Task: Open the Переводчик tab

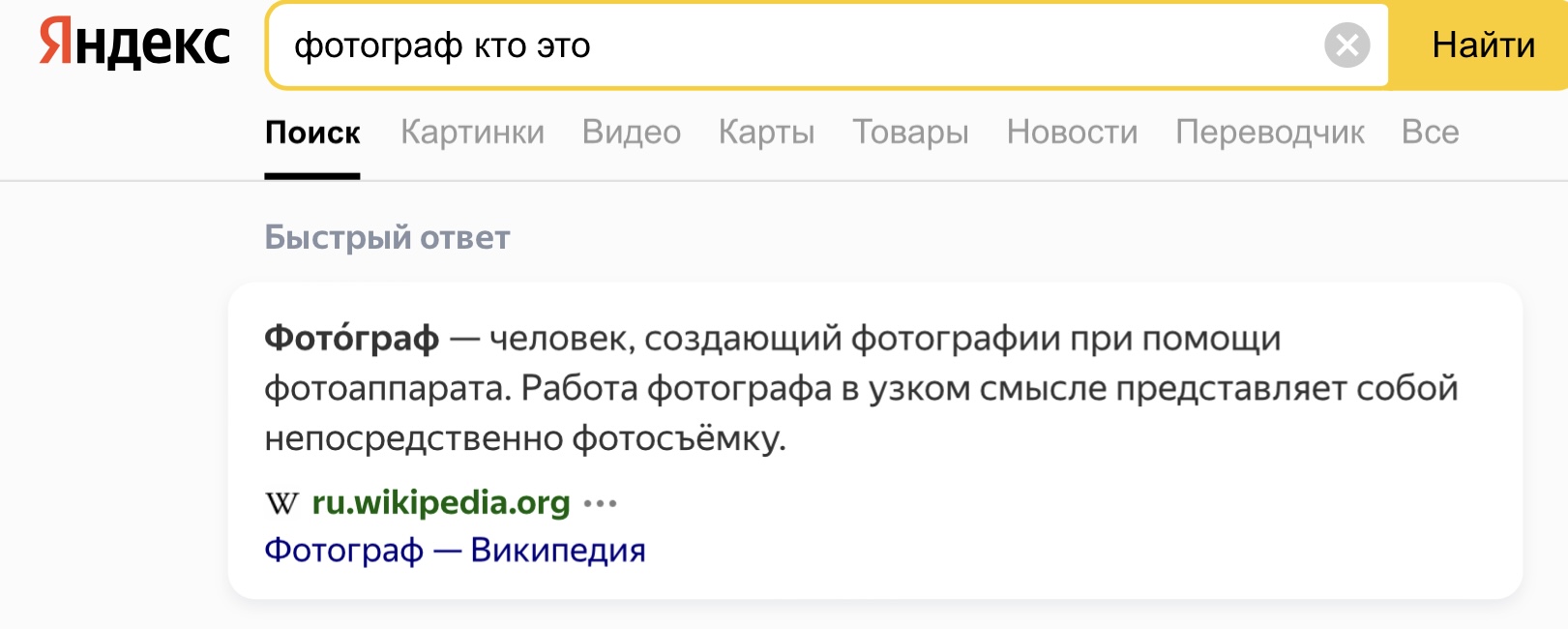Action: click(1269, 133)
